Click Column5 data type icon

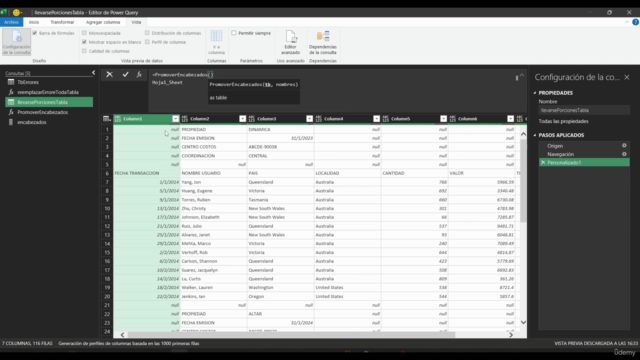click(385, 119)
